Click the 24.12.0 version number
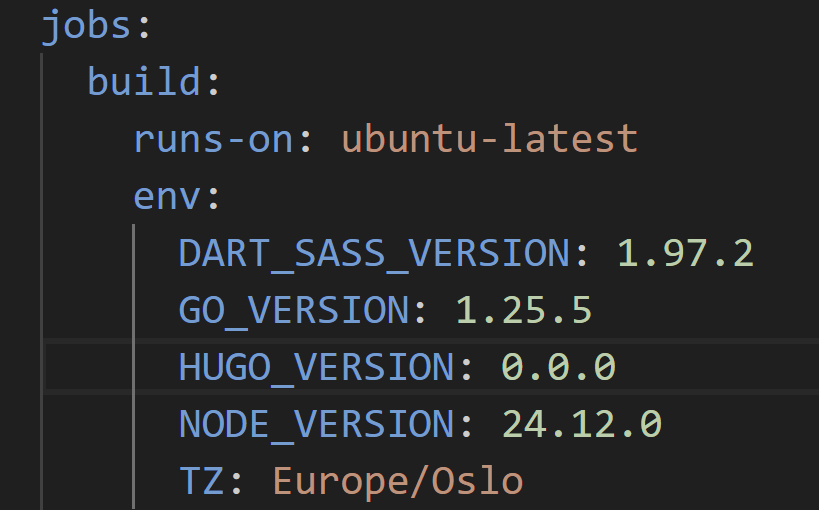 coord(582,424)
